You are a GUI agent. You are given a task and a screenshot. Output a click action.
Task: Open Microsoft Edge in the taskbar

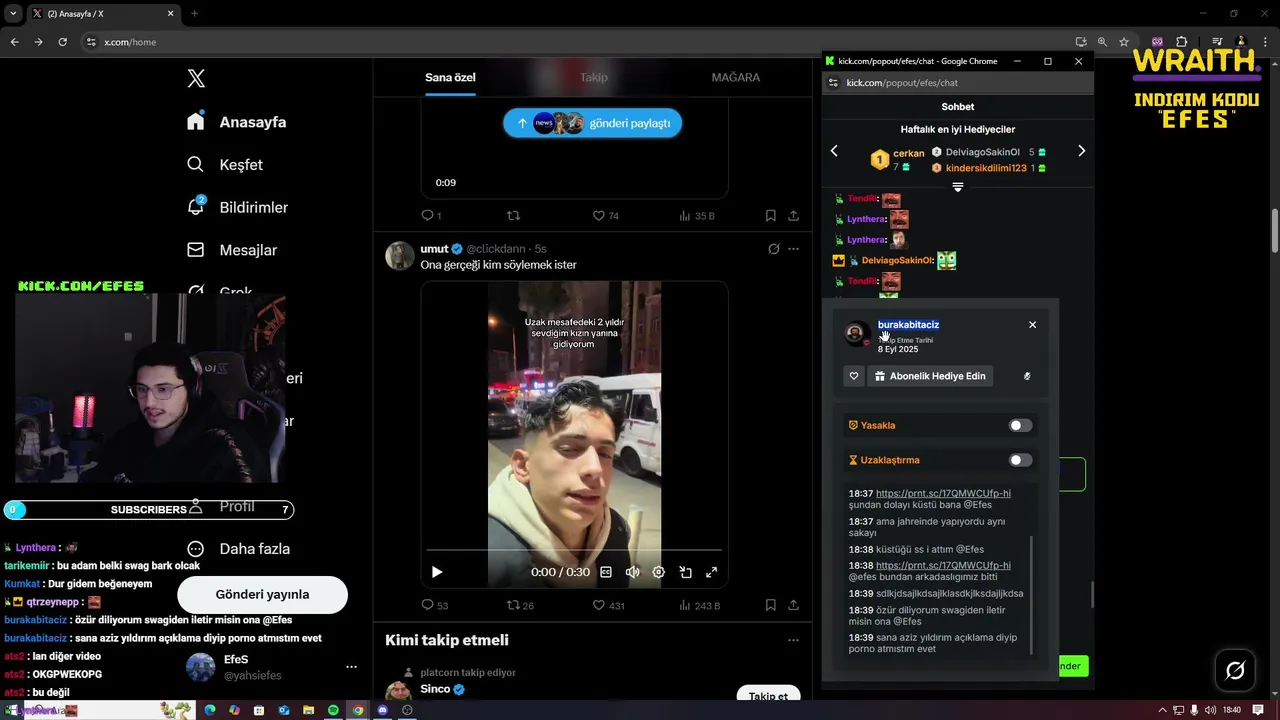(210, 710)
